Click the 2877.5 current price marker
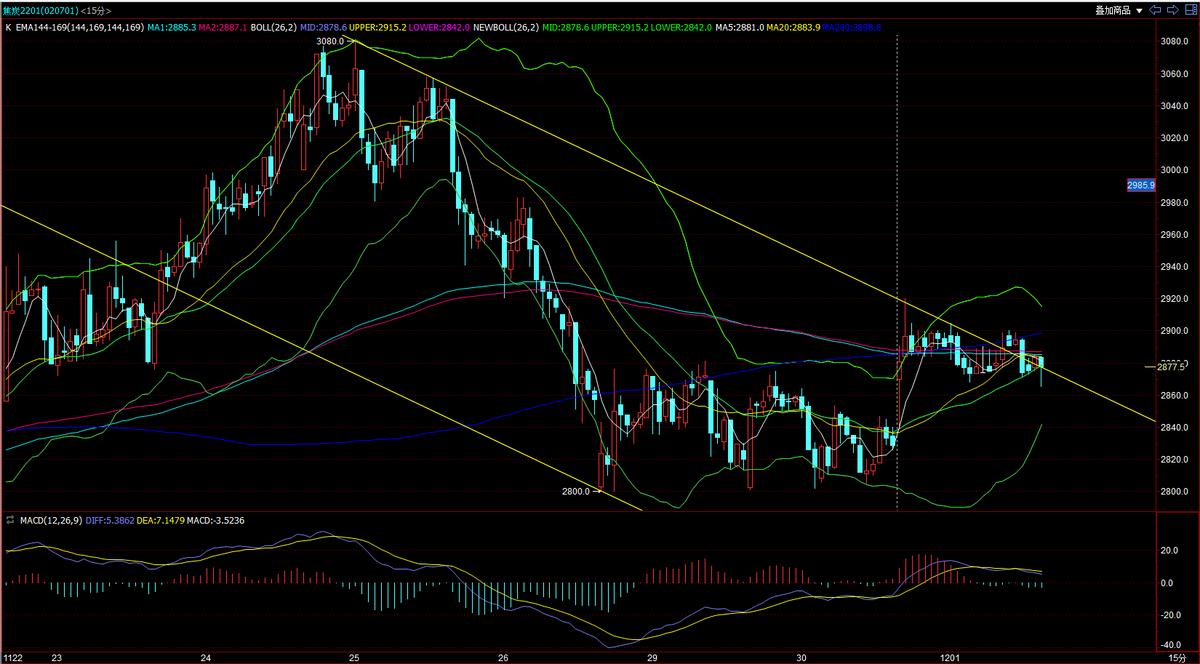 coord(1170,367)
